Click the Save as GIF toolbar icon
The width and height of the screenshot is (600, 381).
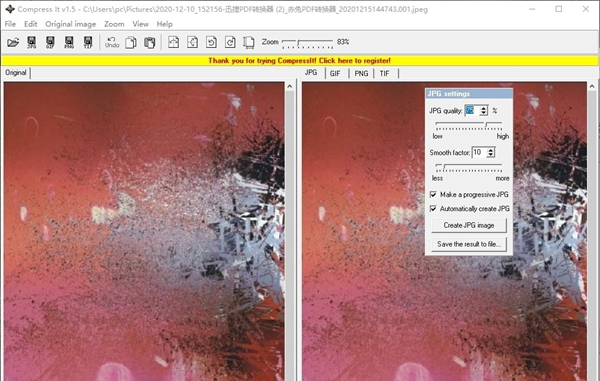[50, 42]
